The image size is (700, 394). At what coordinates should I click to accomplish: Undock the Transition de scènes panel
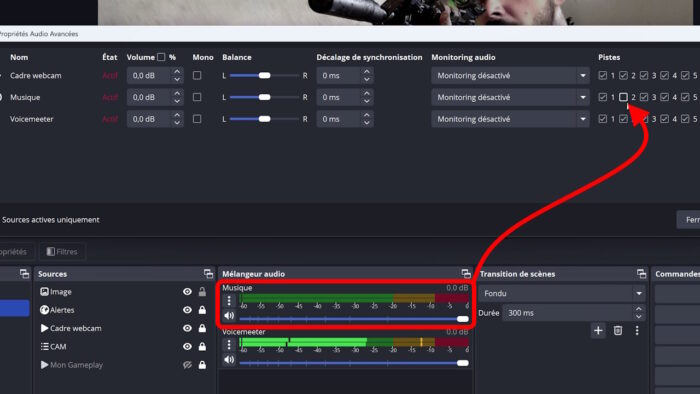pos(642,274)
